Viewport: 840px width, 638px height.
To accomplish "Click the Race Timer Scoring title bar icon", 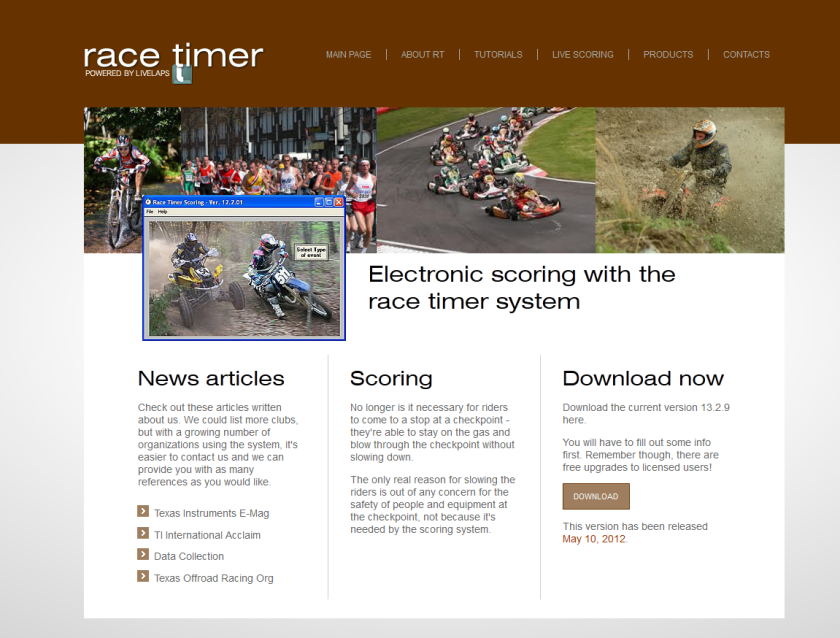I will coord(148,202).
